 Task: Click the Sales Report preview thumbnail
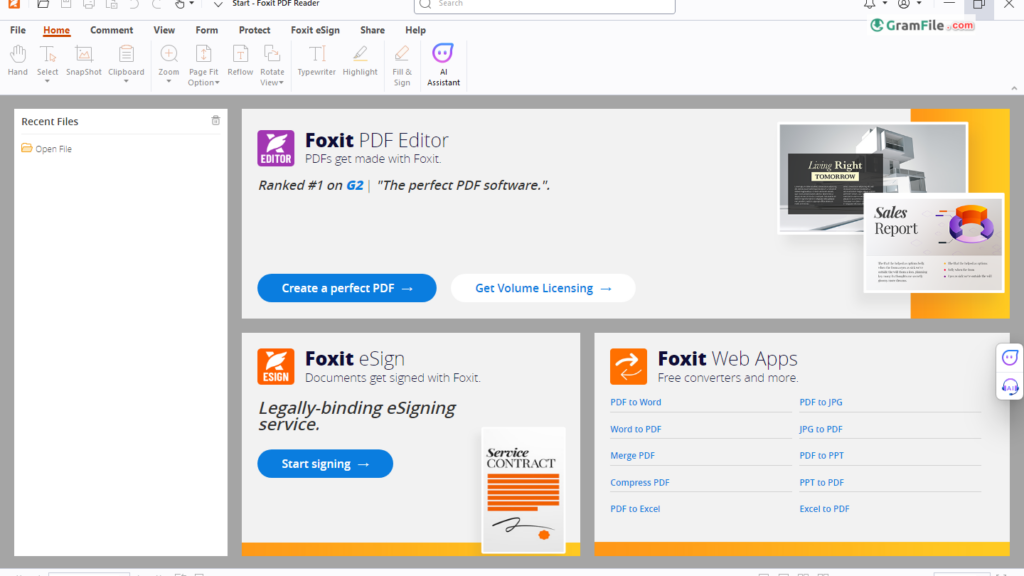pyautogui.click(x=933, y=245)
